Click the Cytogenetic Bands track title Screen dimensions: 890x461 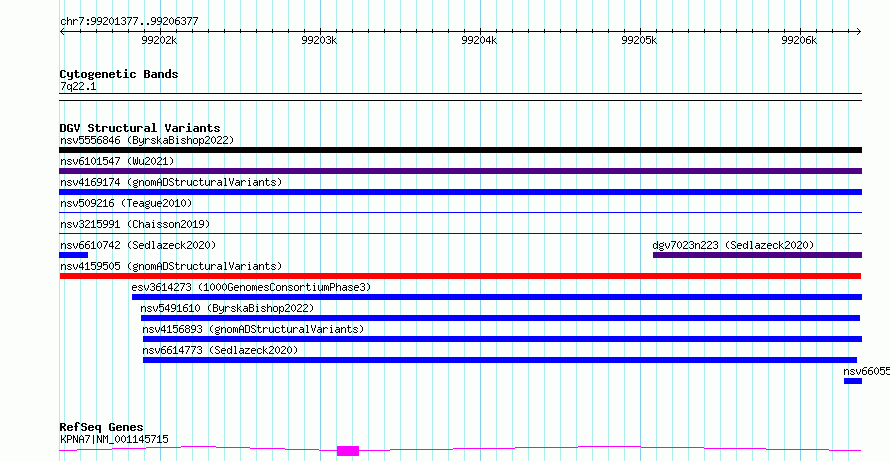(x=119, y=74)
